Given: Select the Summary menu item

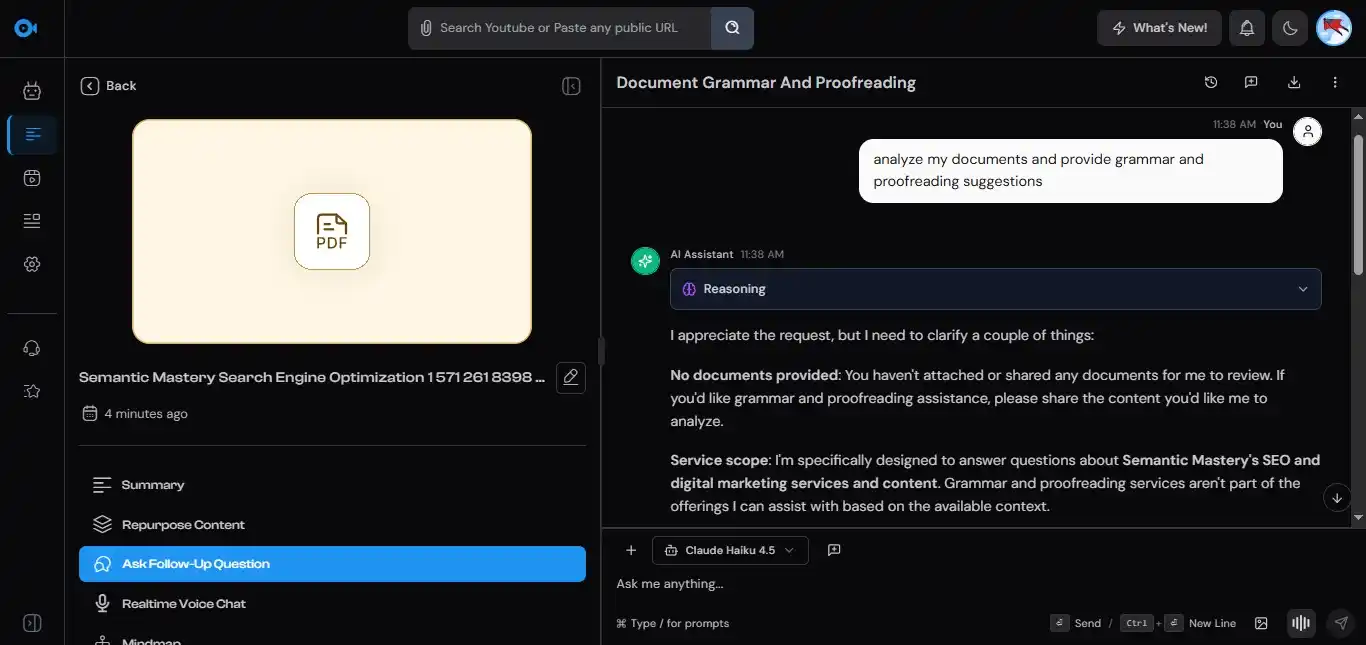Looking at the screenshot, I should tap(153, 485).
